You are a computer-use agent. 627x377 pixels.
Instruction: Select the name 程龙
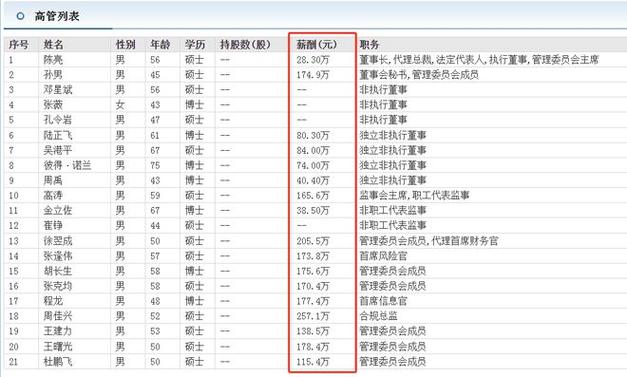click(53, 301)
